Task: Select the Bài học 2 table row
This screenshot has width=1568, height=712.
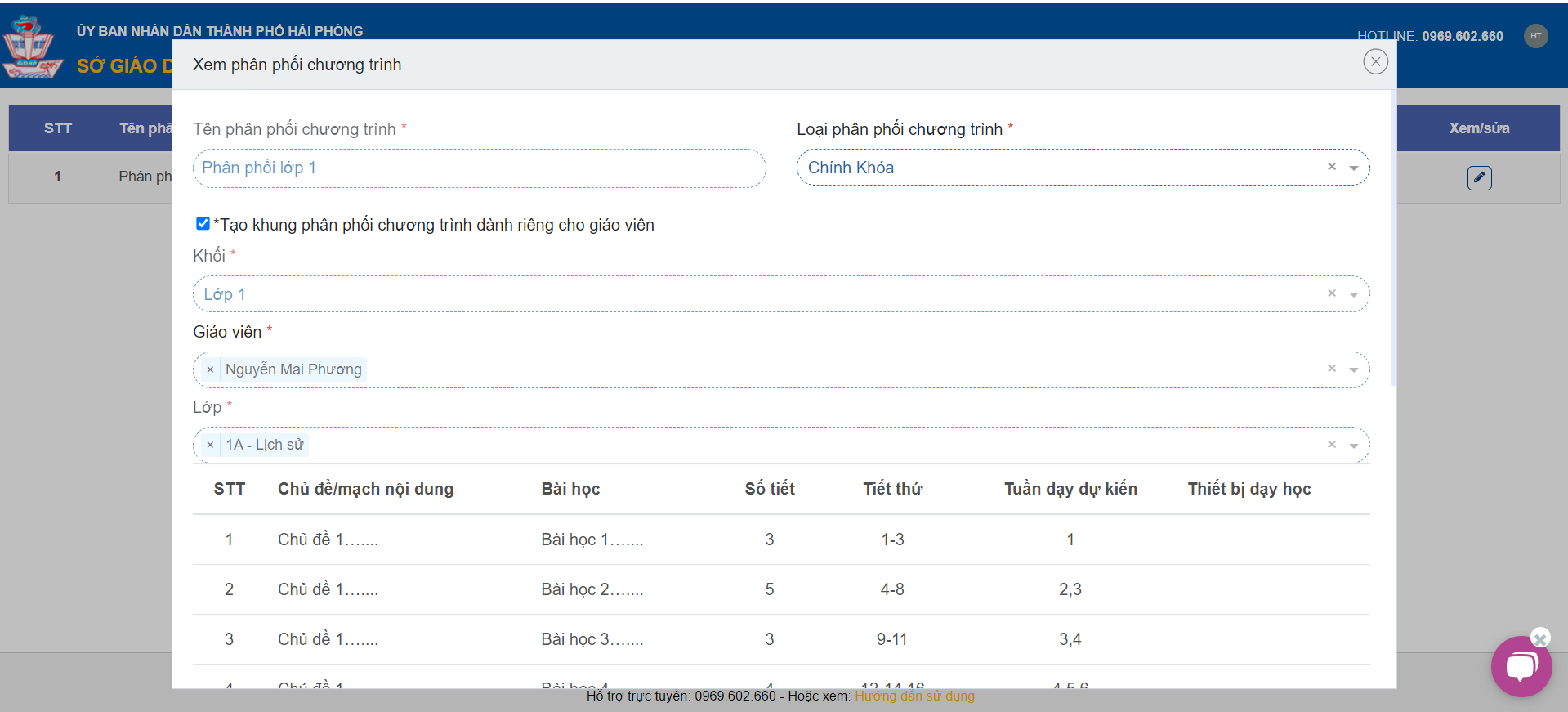Action: click(592, 589)
